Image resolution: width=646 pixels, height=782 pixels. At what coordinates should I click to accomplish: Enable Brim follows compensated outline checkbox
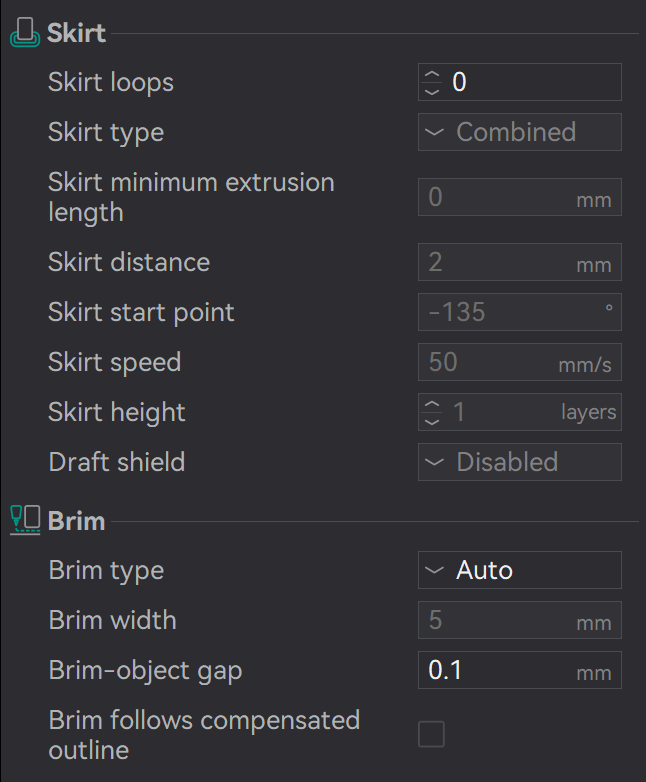[x=431, y=735]
